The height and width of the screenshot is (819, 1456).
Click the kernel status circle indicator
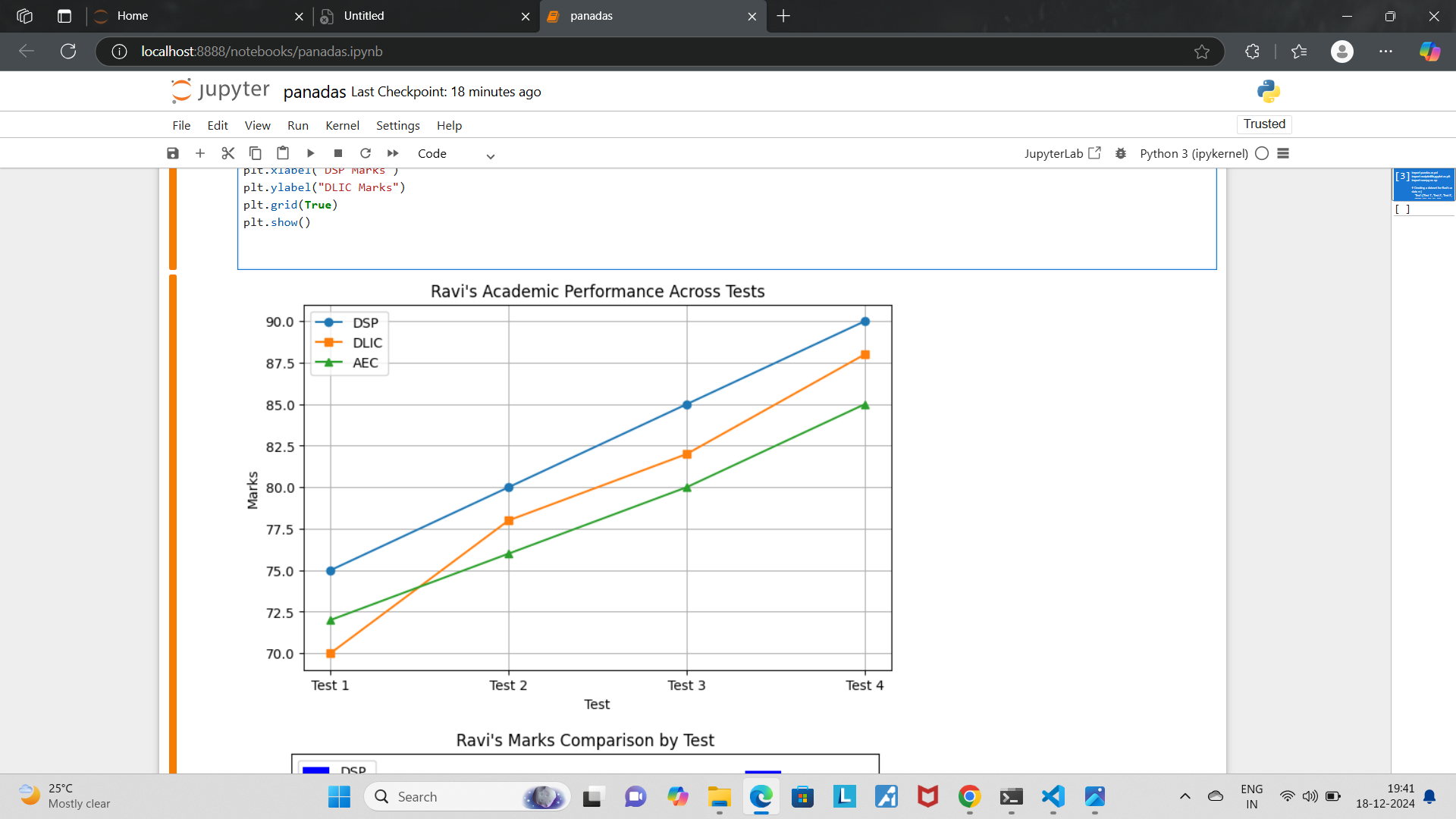point(1262,153)
